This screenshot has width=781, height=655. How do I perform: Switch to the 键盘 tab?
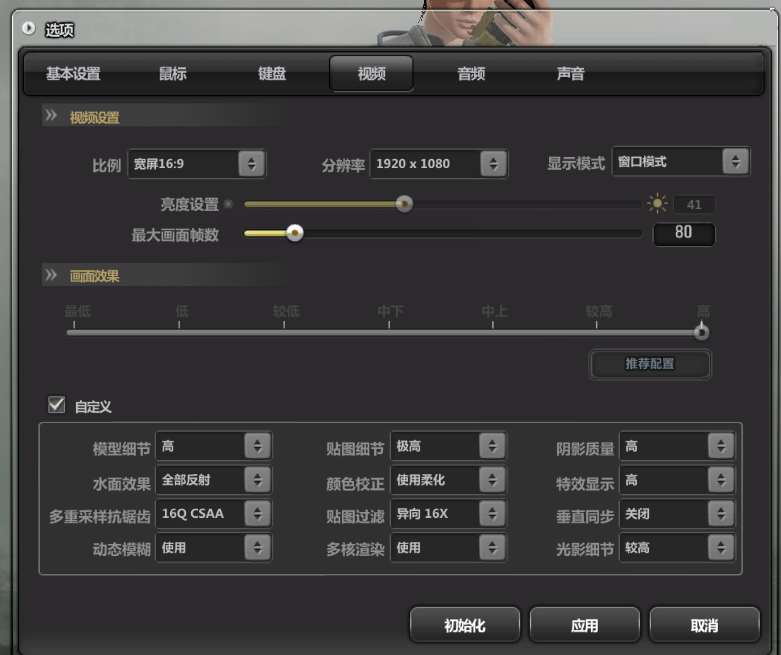[272, 74]
